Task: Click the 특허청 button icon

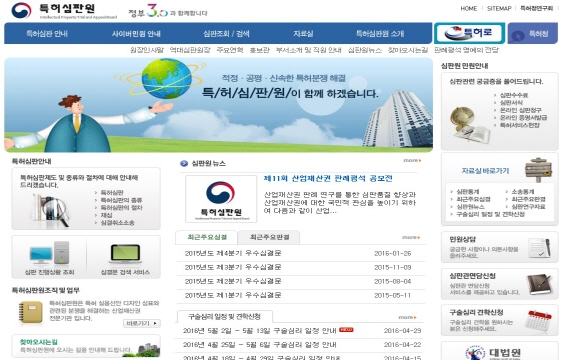Action: pyautogui.click(x=517, y=35)
